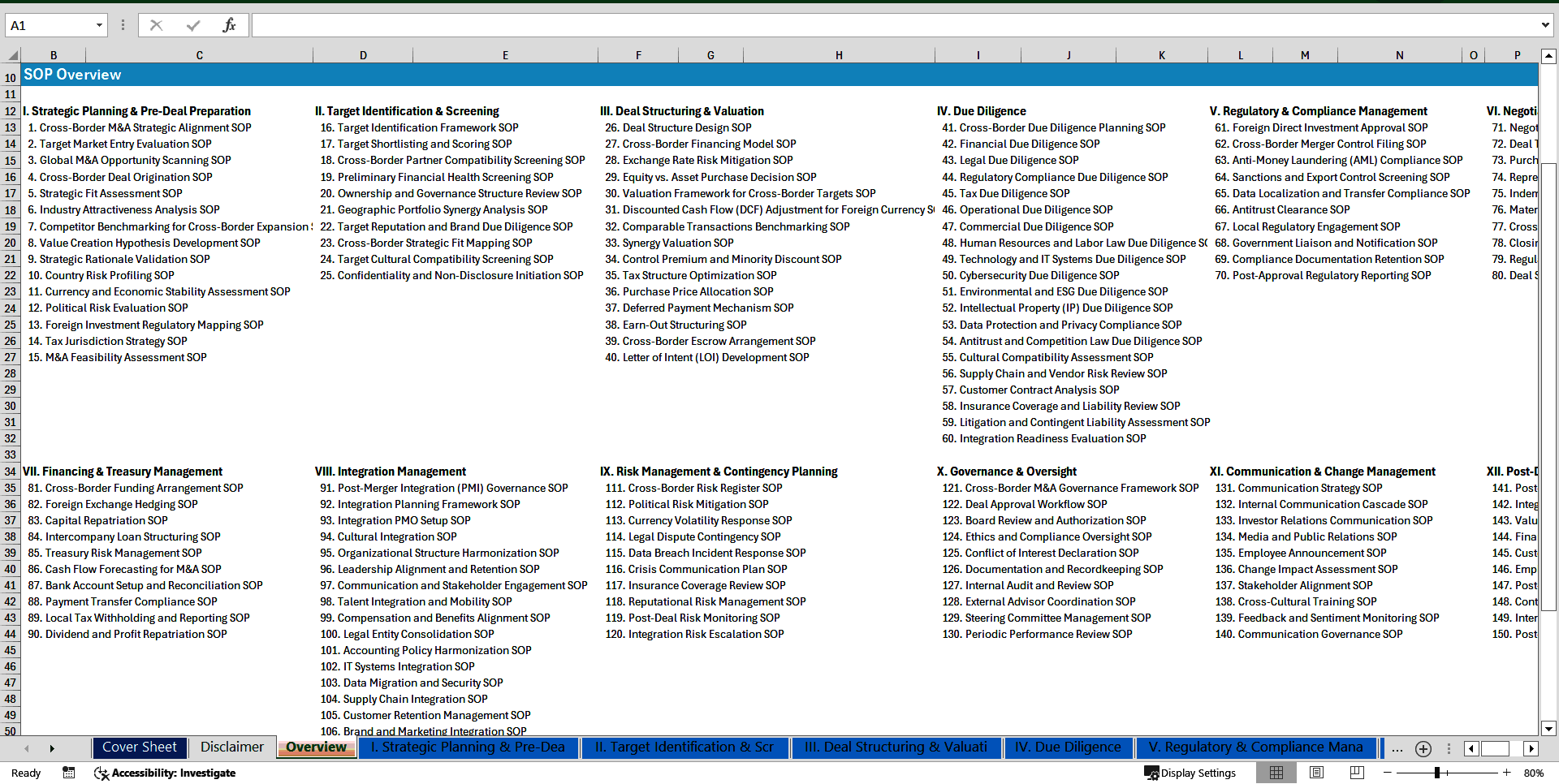Select the Normal view icon in the status bar

click(x=1276, y=773)
